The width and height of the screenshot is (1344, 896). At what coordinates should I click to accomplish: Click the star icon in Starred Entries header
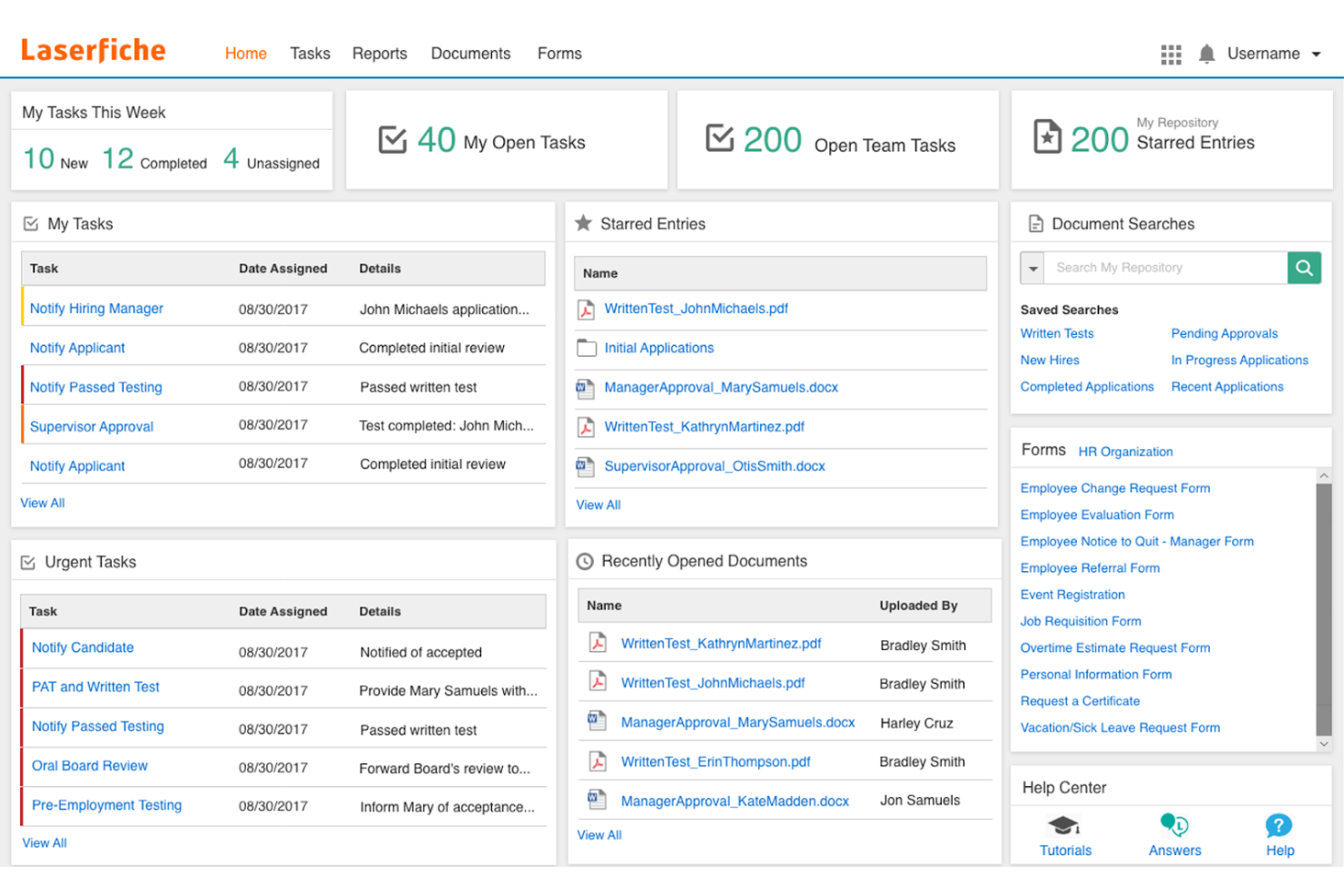coord(584,223)
